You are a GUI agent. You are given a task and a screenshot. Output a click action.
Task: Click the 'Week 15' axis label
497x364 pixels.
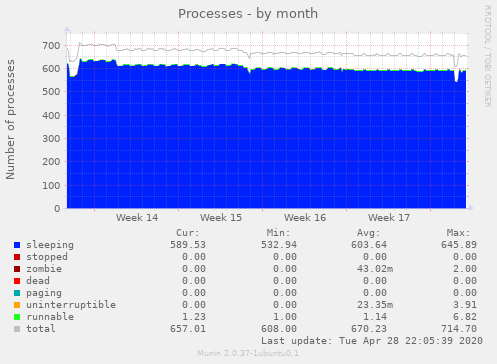pos(221,218)
